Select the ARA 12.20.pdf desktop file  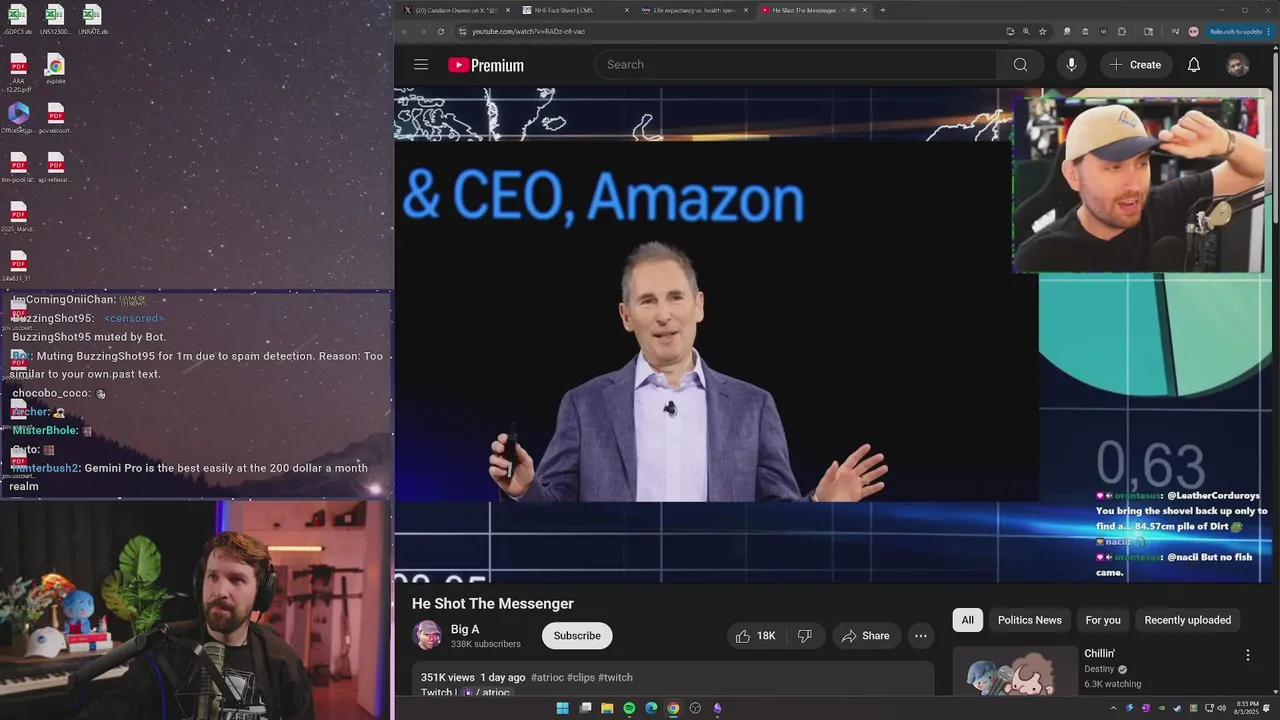tap(18, 73)
